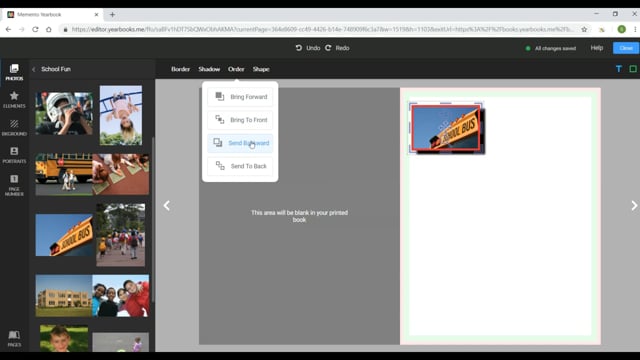Click the All changes saved status
The height and width of the screenshot is (360, 640).
(x=551, y=48)
